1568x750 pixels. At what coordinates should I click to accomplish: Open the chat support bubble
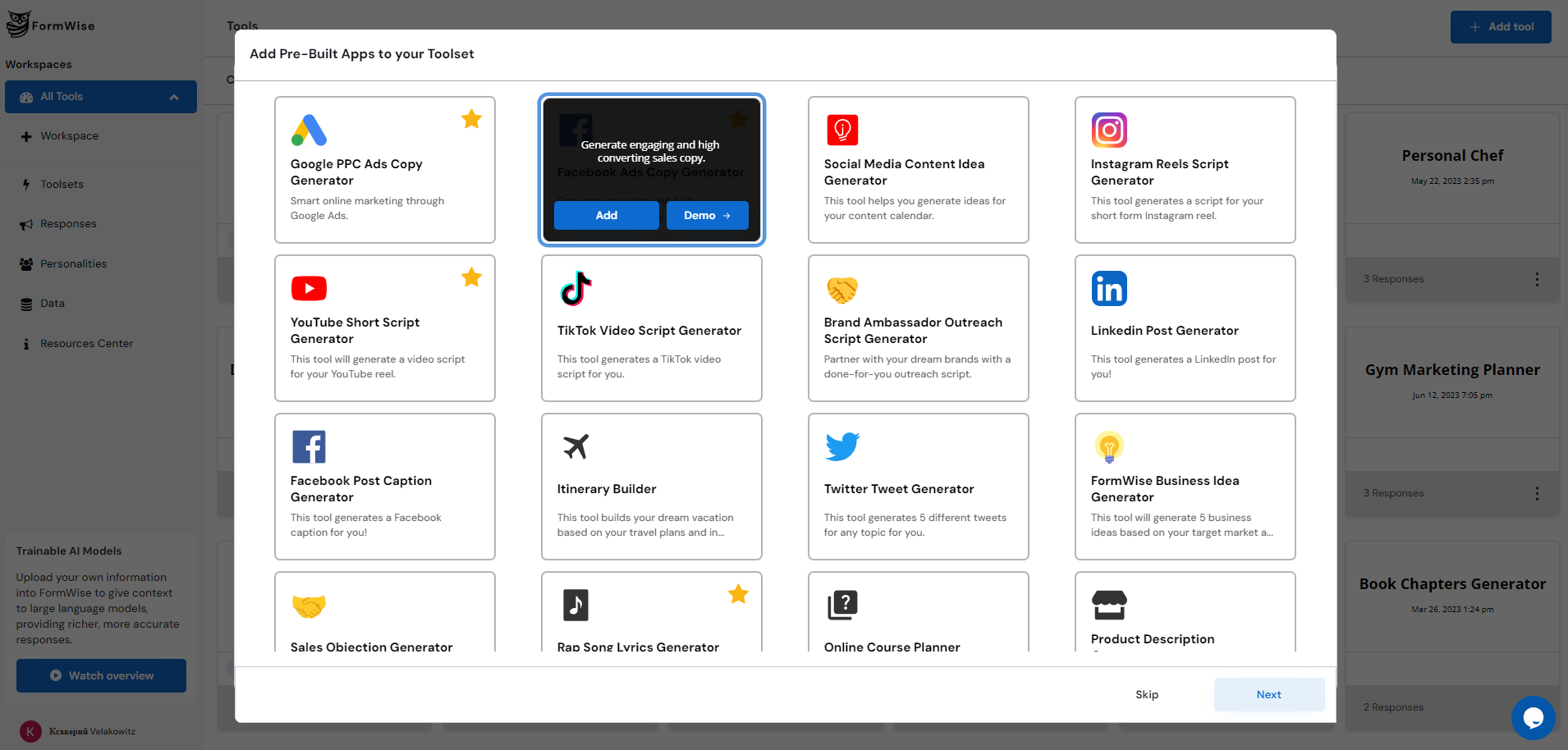(x=1533, y=718)
